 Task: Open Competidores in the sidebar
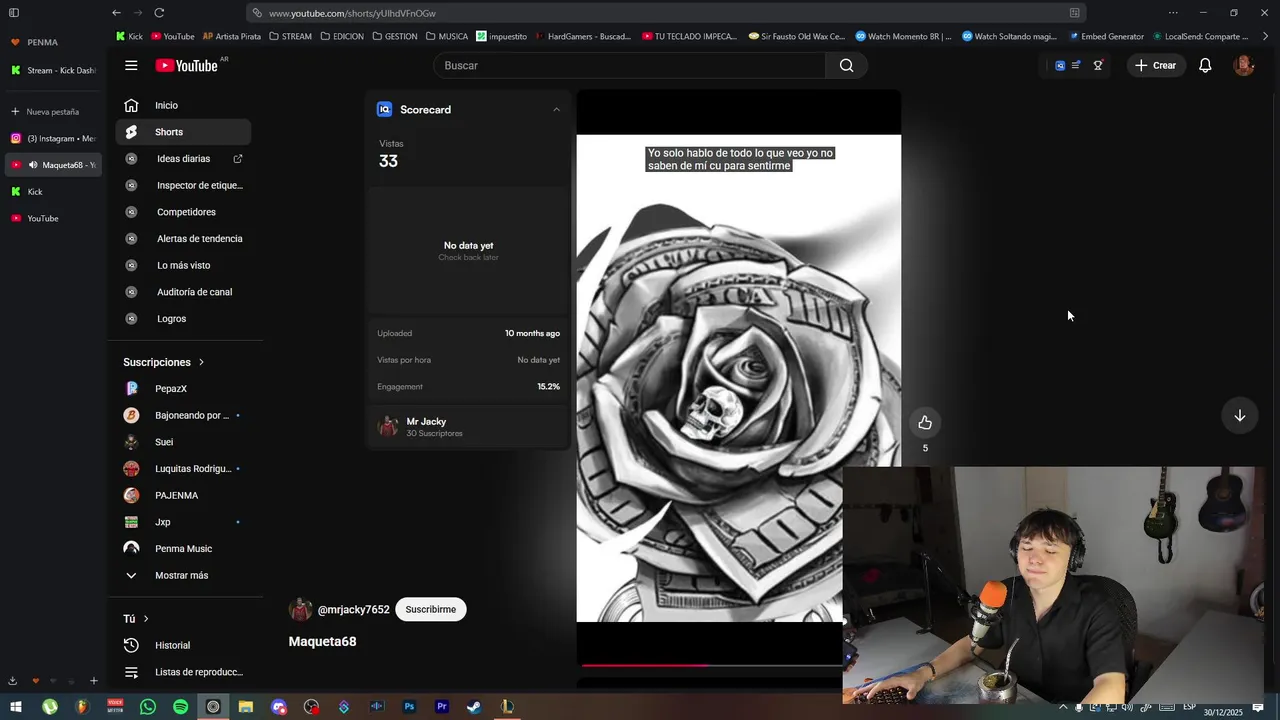[183, 212]
